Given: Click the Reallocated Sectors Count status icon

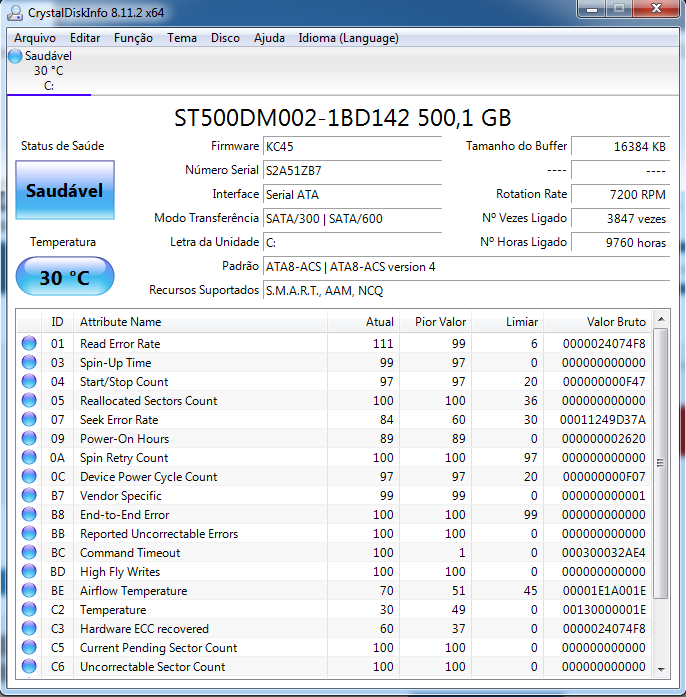Looking at the screenshot, I should 29,401.
